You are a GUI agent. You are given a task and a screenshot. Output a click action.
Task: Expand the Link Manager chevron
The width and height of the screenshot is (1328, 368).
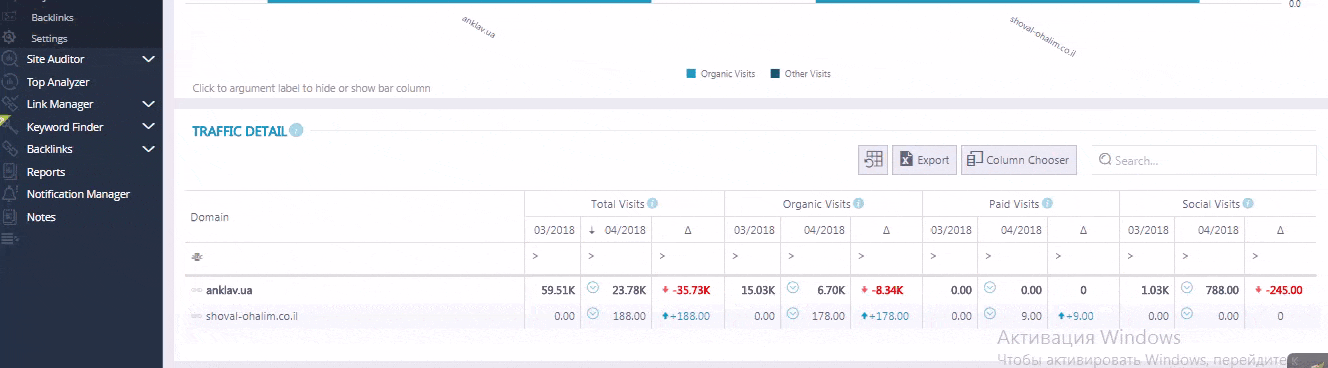point(148,104)
